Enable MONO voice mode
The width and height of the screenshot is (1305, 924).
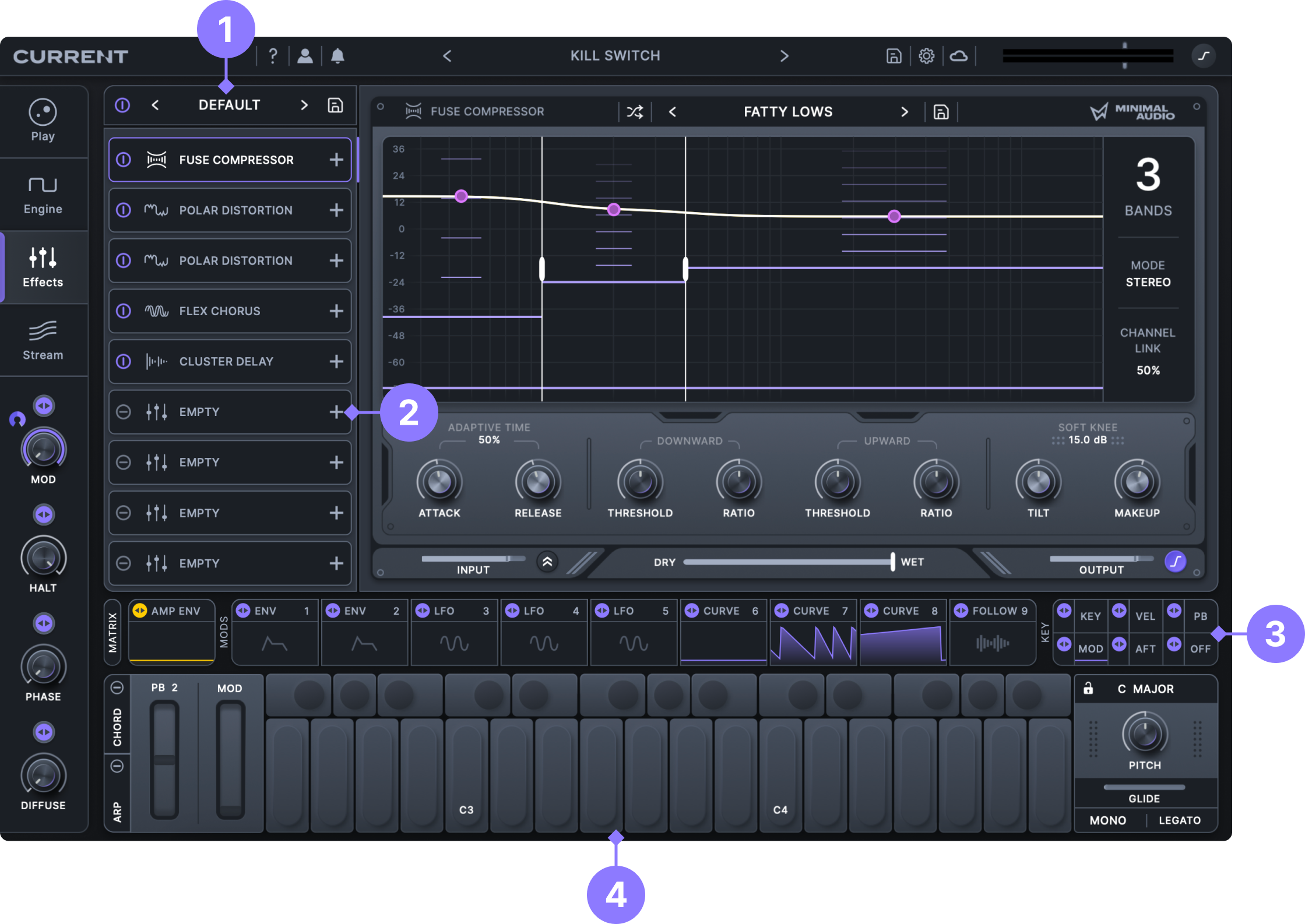point(1107,820)
